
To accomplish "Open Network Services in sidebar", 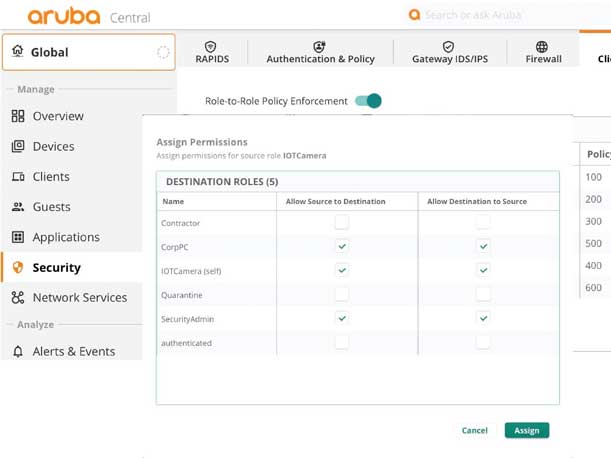I will (79, 297).
